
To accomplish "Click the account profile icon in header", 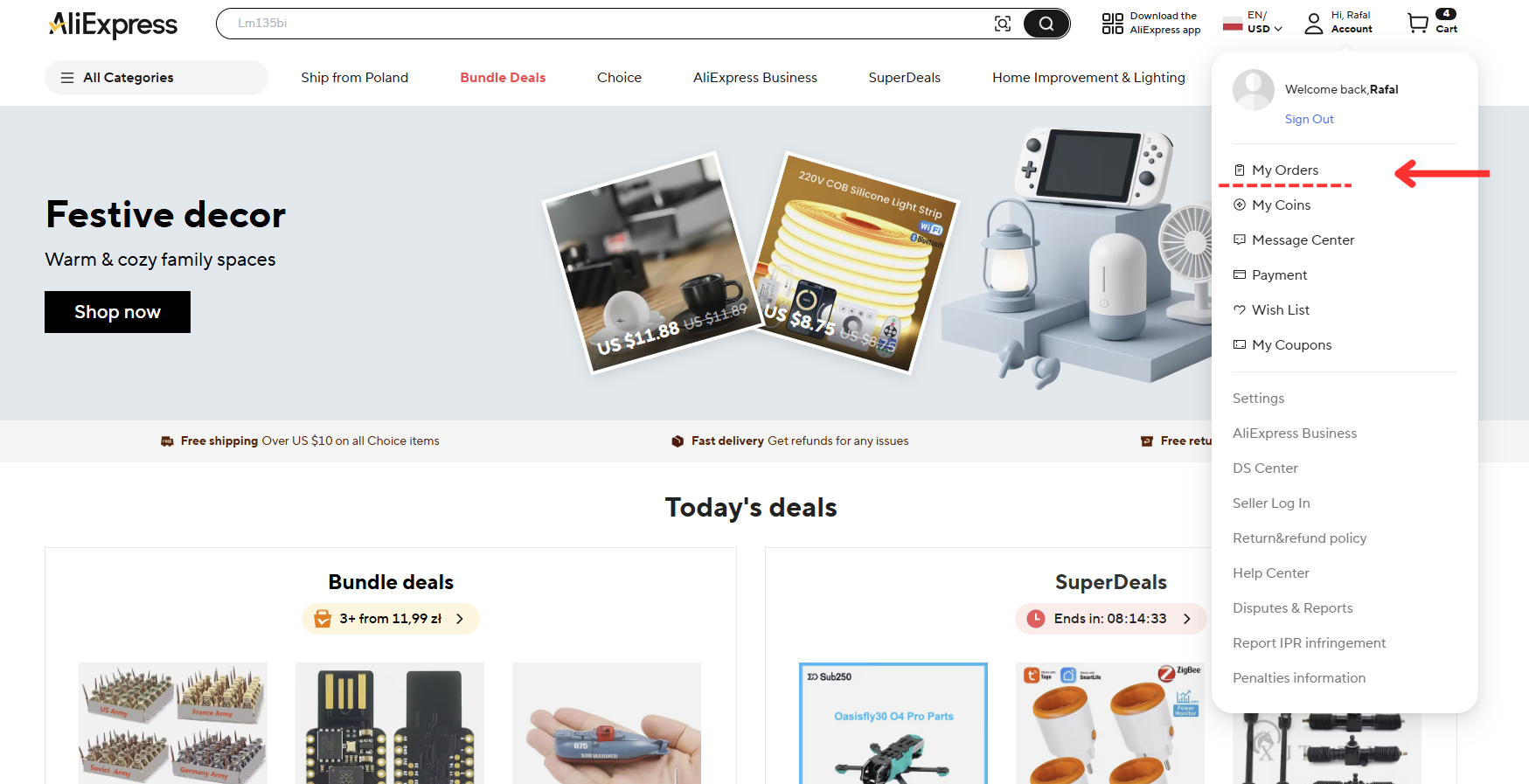I will point(1314,23).
